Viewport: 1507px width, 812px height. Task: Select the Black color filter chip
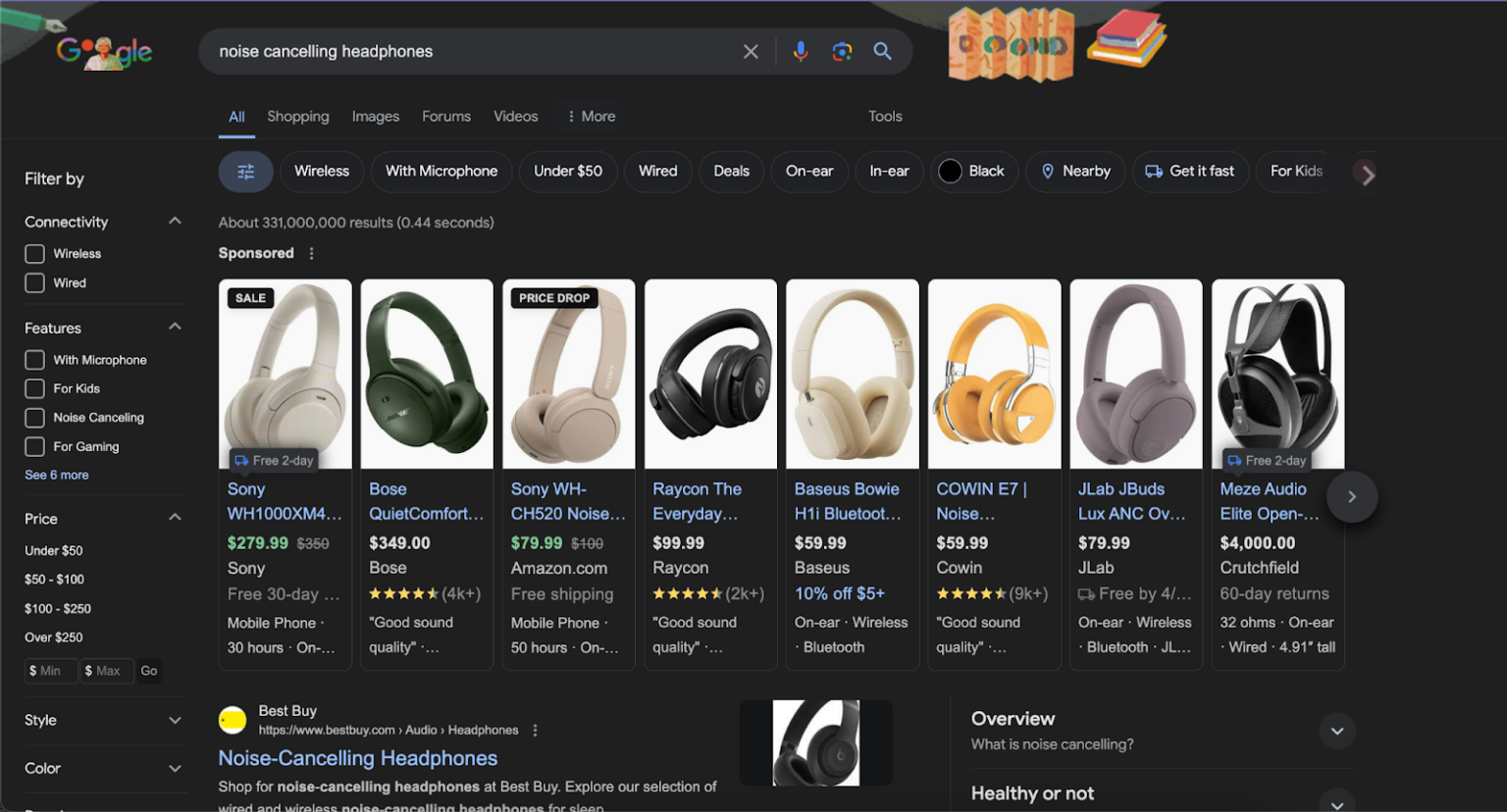coord(974,171)
